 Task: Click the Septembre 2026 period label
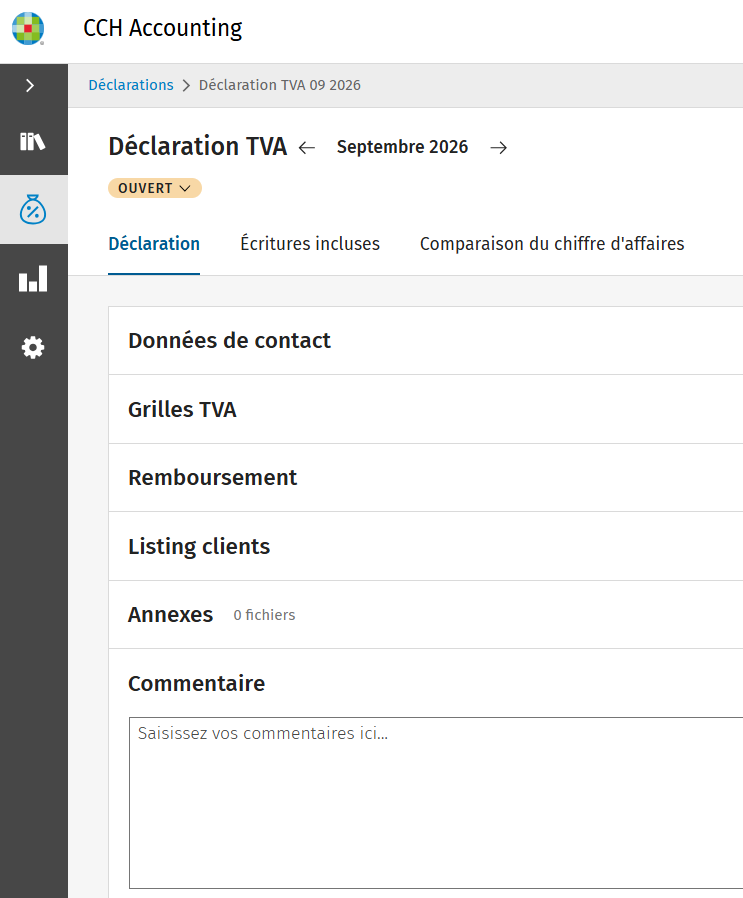point(402,147)
